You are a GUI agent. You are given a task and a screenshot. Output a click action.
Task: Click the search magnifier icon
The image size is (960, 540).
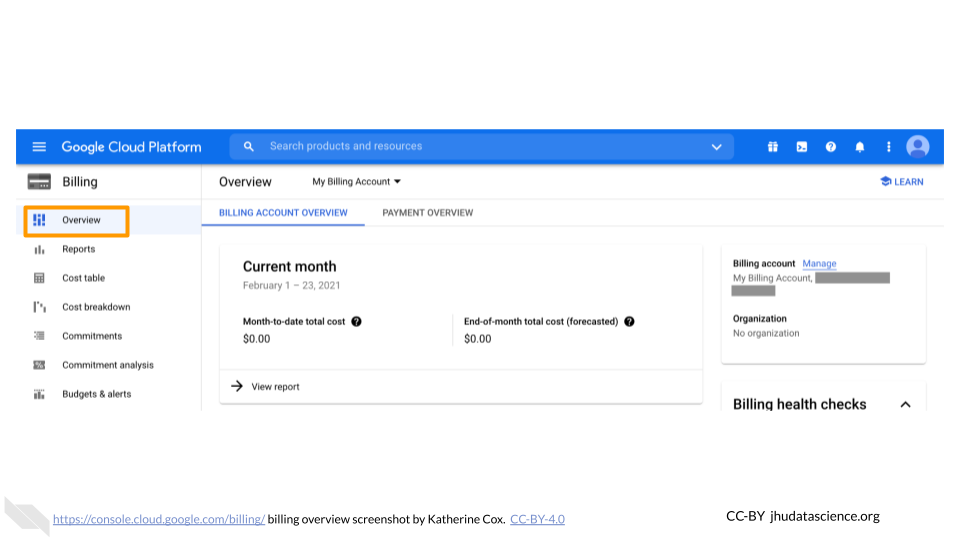click(x=248, y=146)
